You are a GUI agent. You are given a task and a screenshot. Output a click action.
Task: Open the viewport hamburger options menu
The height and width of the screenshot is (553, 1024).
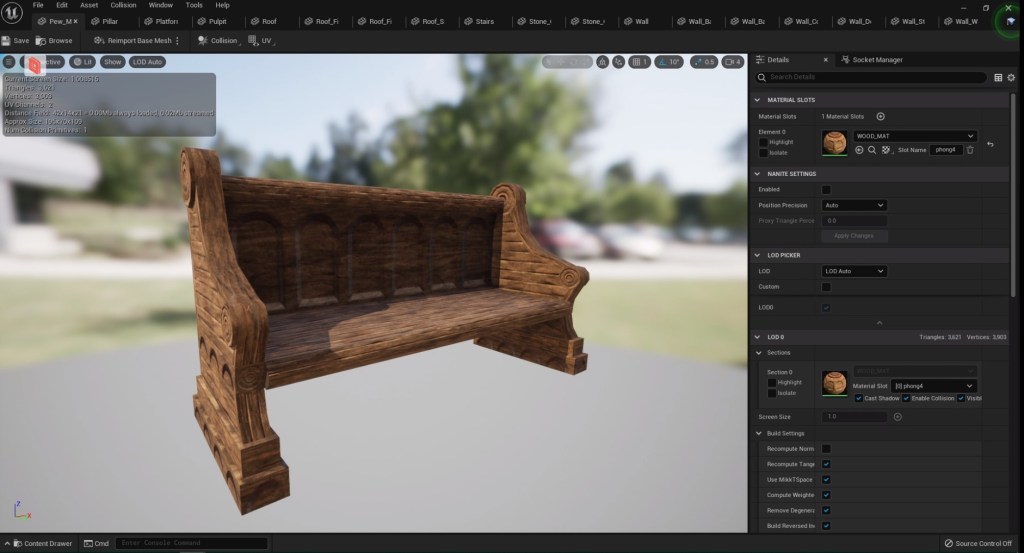point(9,62)
